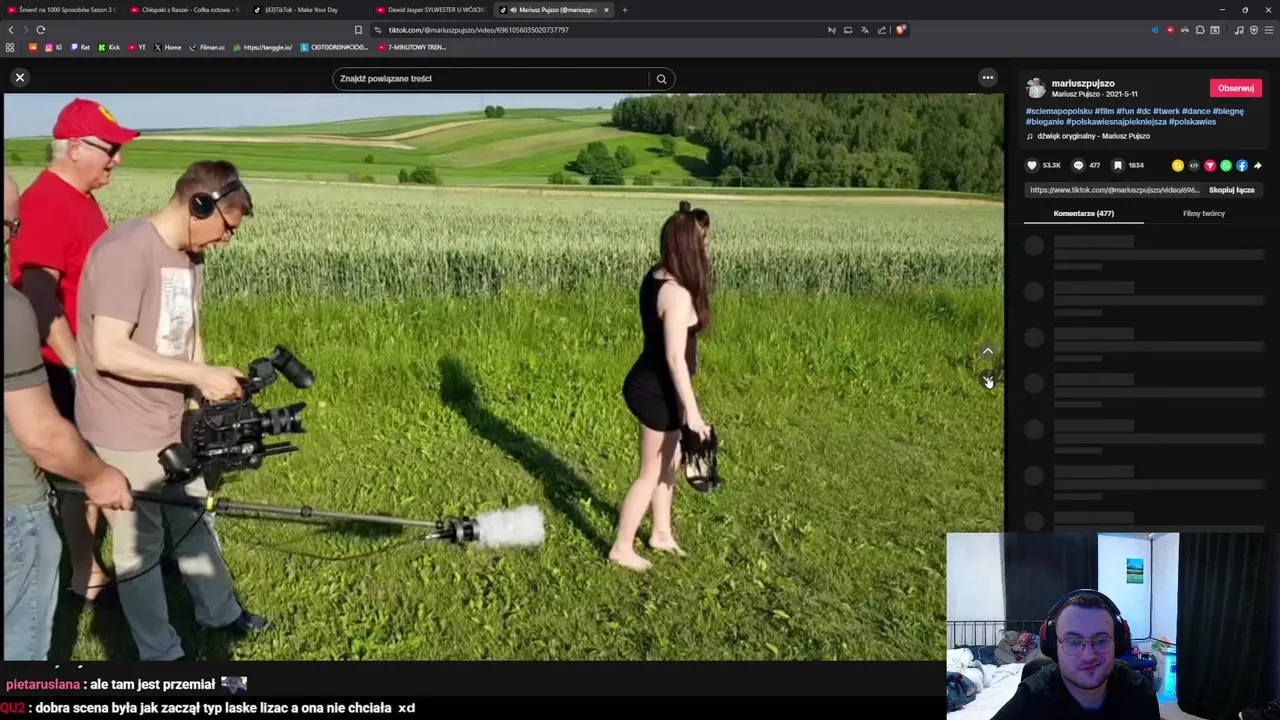This screenshot has height=720, width=1280.
Task: Open sidebar panel icon in toolbar
Action: pyautogui.click(x=1215, y=30)
